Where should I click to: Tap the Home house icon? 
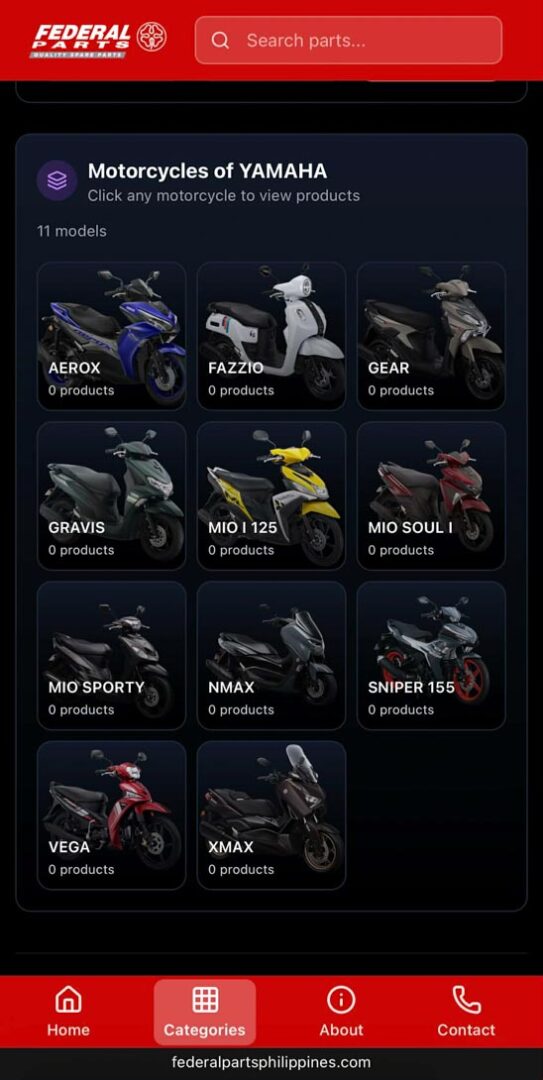(x=68, y=999)
